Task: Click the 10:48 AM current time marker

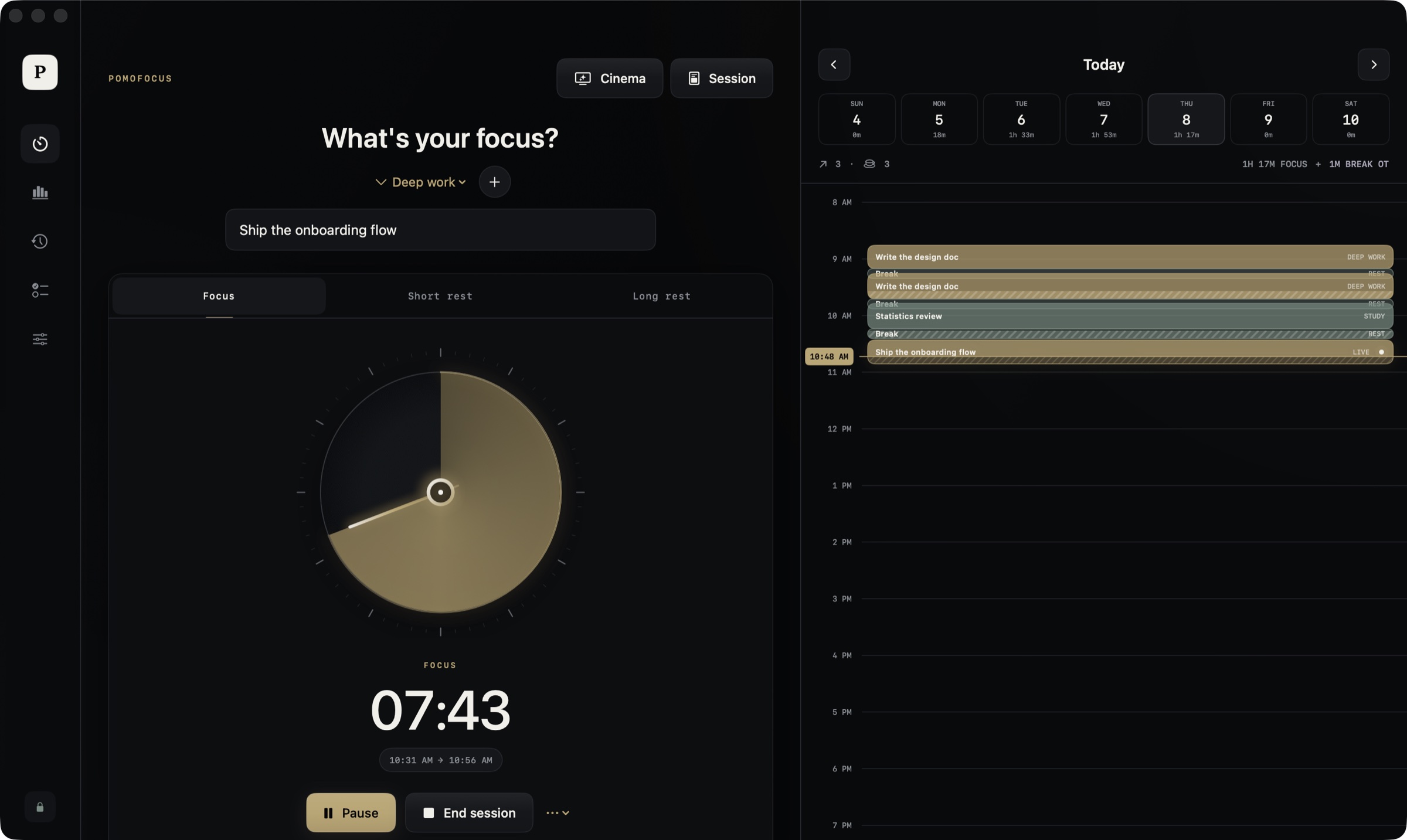Action: [828, 356]
